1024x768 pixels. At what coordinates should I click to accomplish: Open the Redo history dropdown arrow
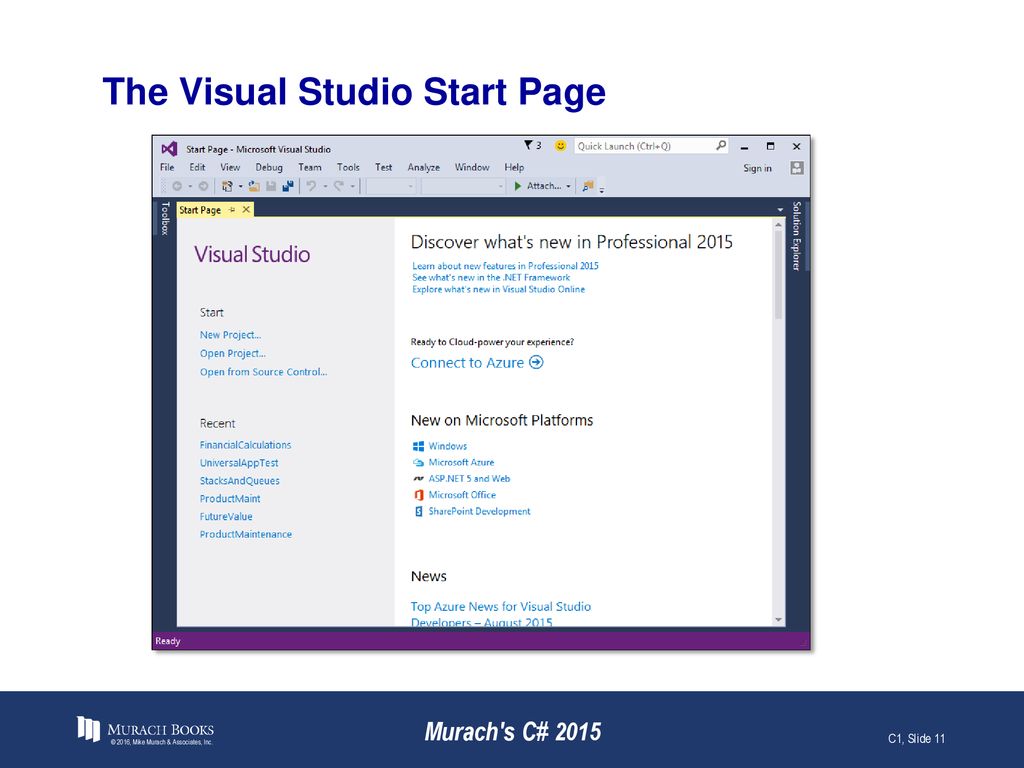coord(353,187)
